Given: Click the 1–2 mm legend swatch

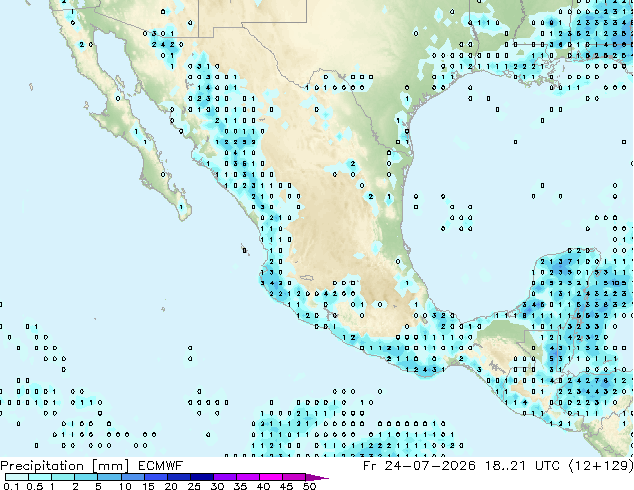Looking at the screenshot, I should (63, 477).
